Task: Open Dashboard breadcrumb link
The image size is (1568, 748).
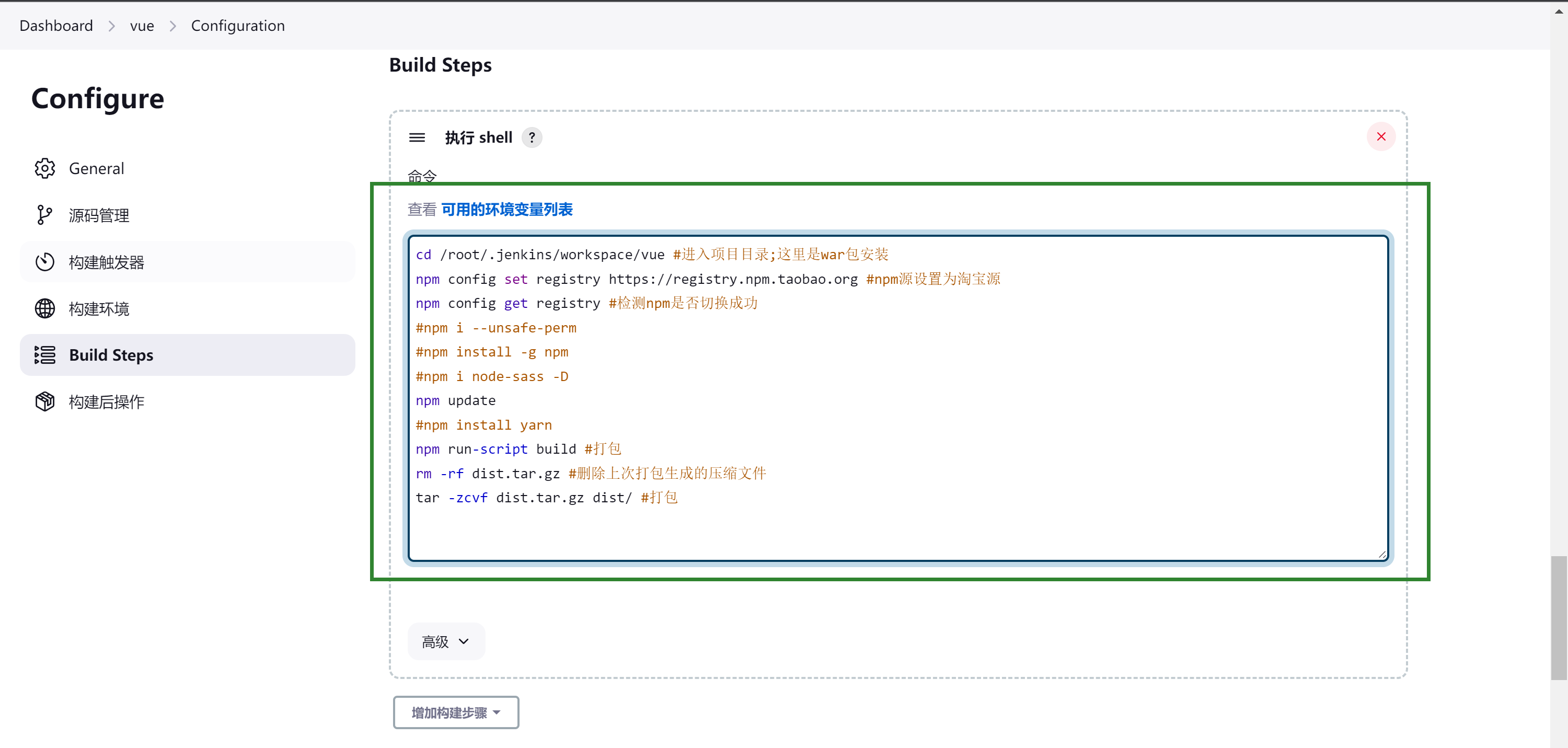Action: point(56,26)
